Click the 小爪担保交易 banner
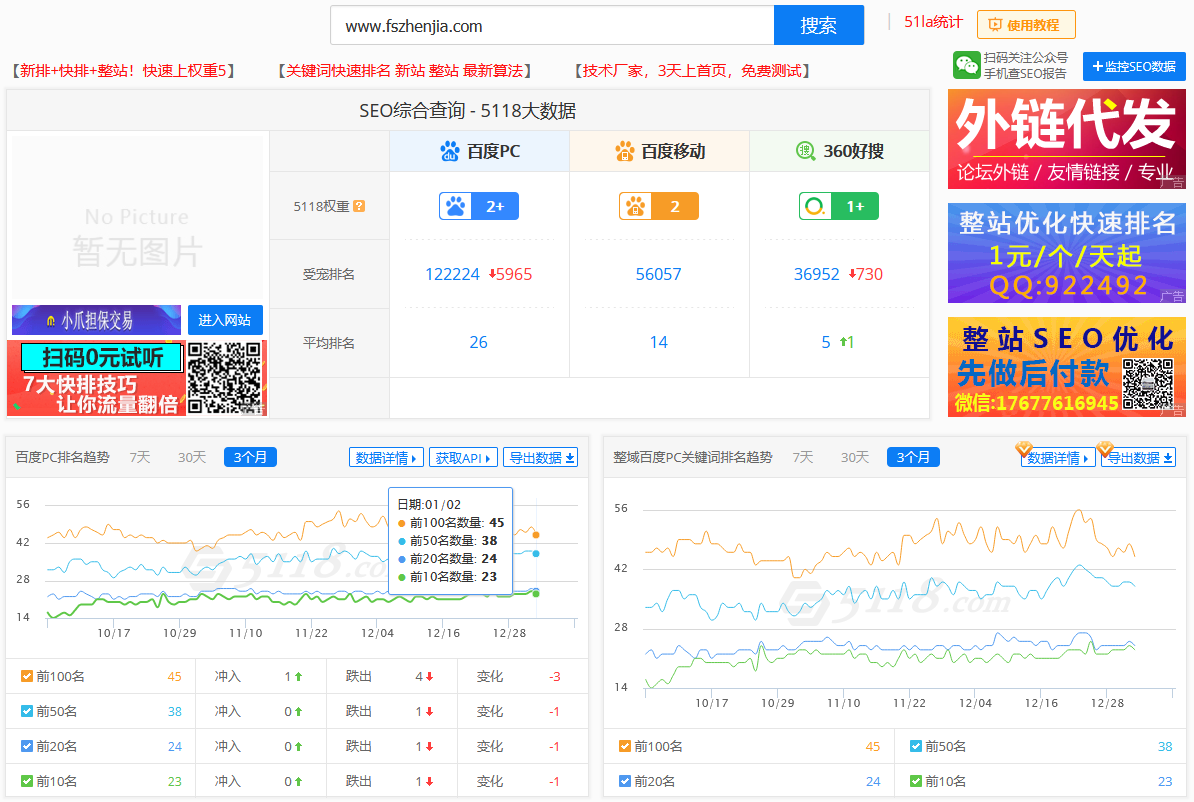This screenshot has width=1194, height=802. [x=97, y=321]
